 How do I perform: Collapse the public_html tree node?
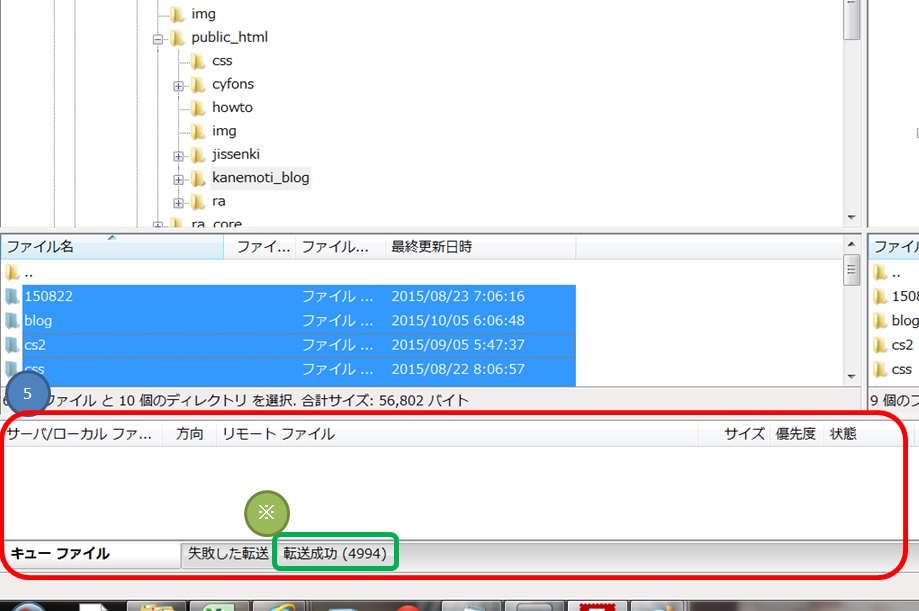tap(157, 36)
